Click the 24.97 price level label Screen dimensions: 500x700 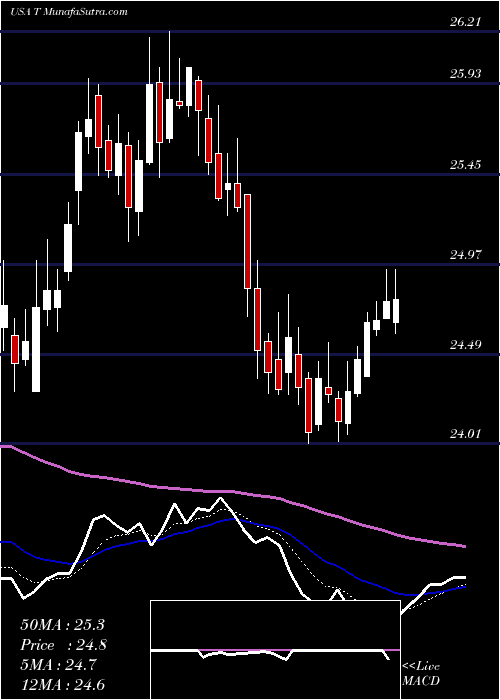(465, 254)
